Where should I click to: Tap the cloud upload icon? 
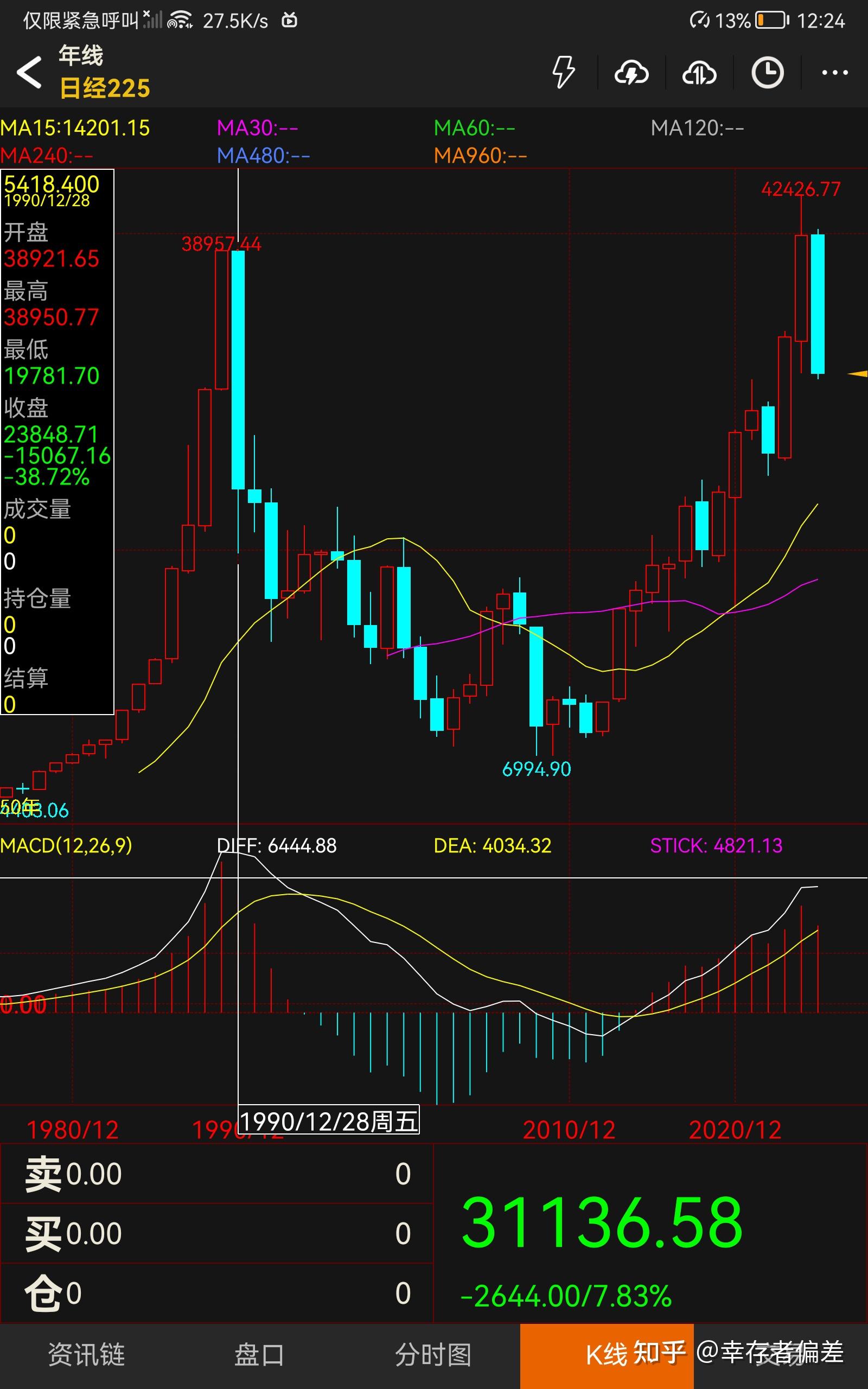699,72
